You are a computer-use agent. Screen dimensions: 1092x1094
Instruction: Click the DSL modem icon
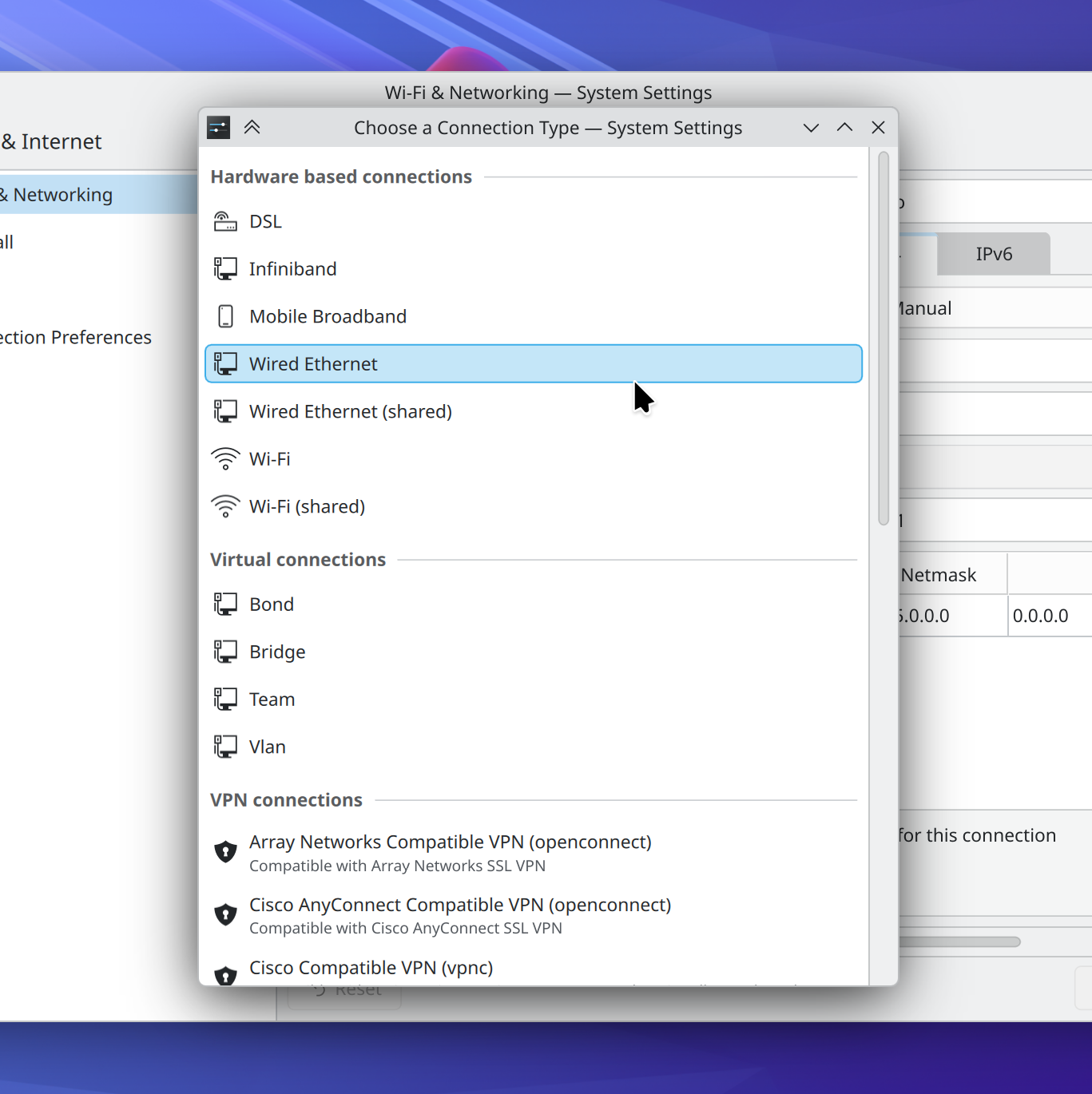click(x=225, y=221)
